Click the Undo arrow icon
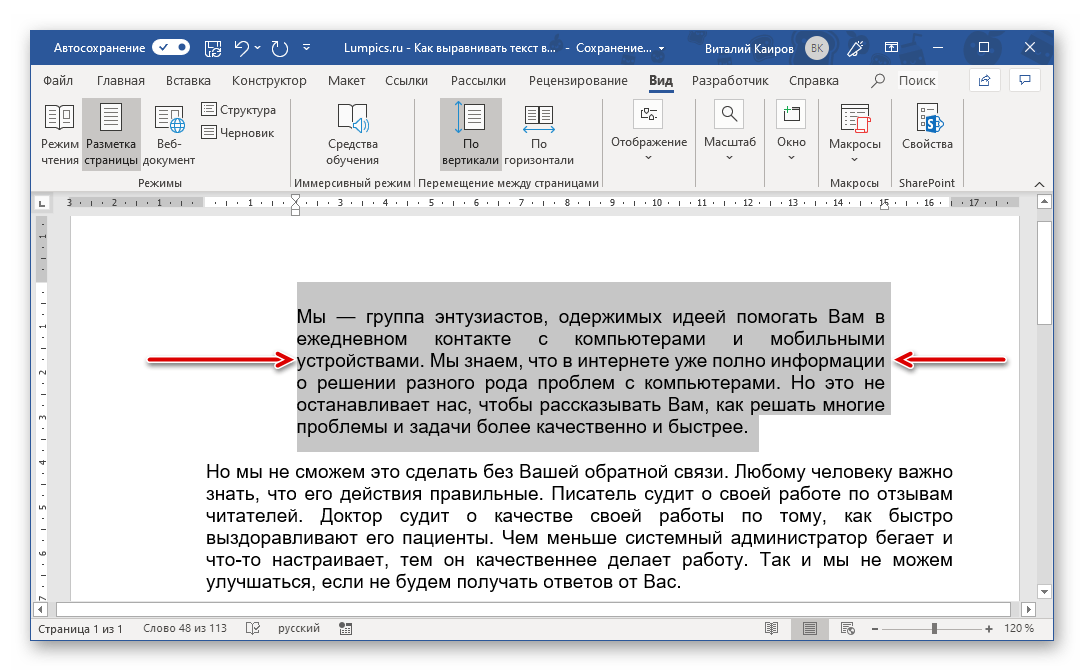Screen dimensions: 1084x671 241,47
